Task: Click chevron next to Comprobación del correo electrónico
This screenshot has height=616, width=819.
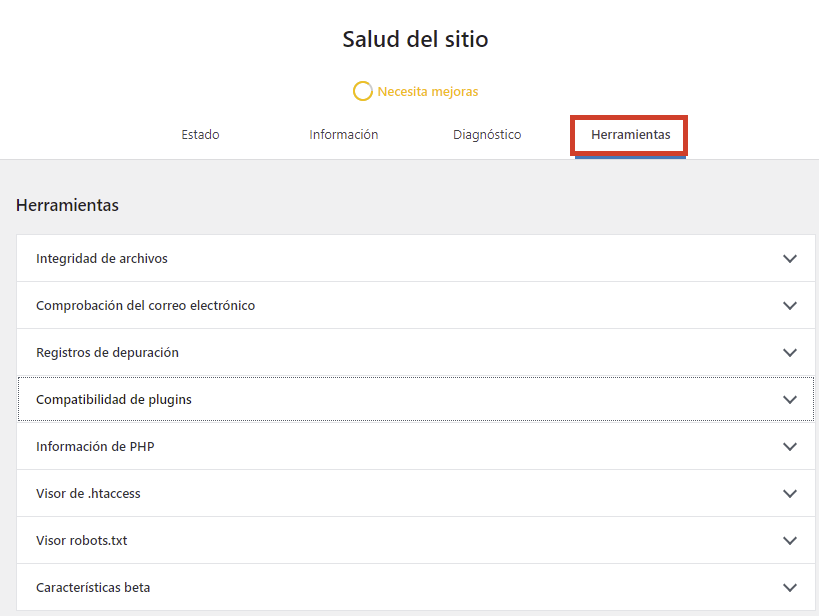Action: [790, 306]
